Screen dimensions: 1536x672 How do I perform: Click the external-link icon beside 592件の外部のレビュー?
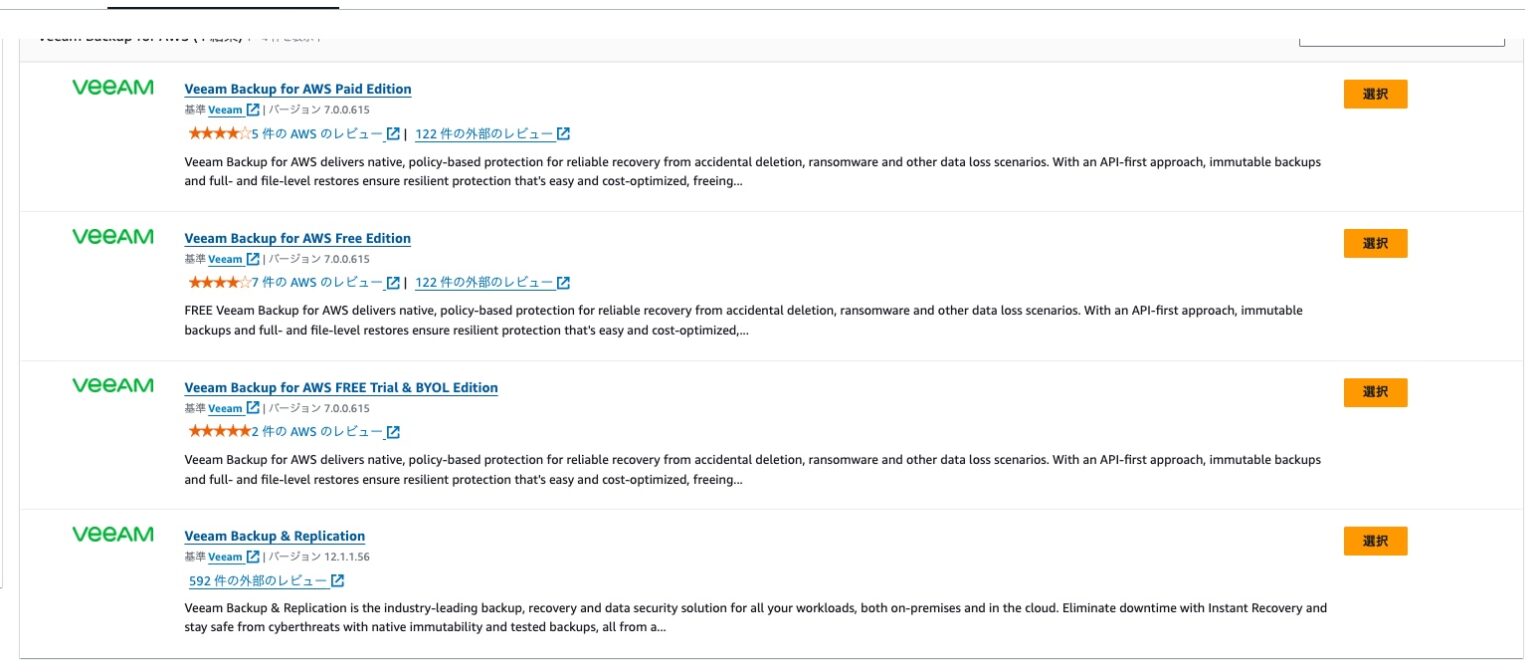coord(339,580)
